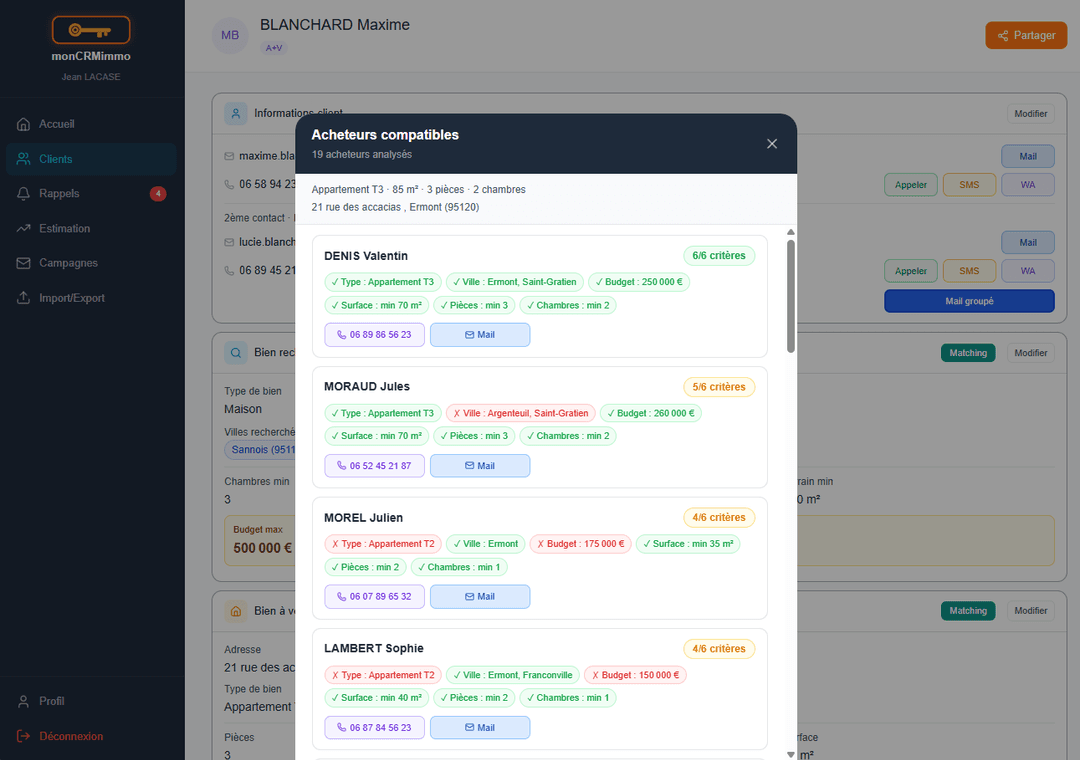Screen dimensions: 1080x760
Task: Click the Budget : 260 000 € tag
Action: point(651,413)
